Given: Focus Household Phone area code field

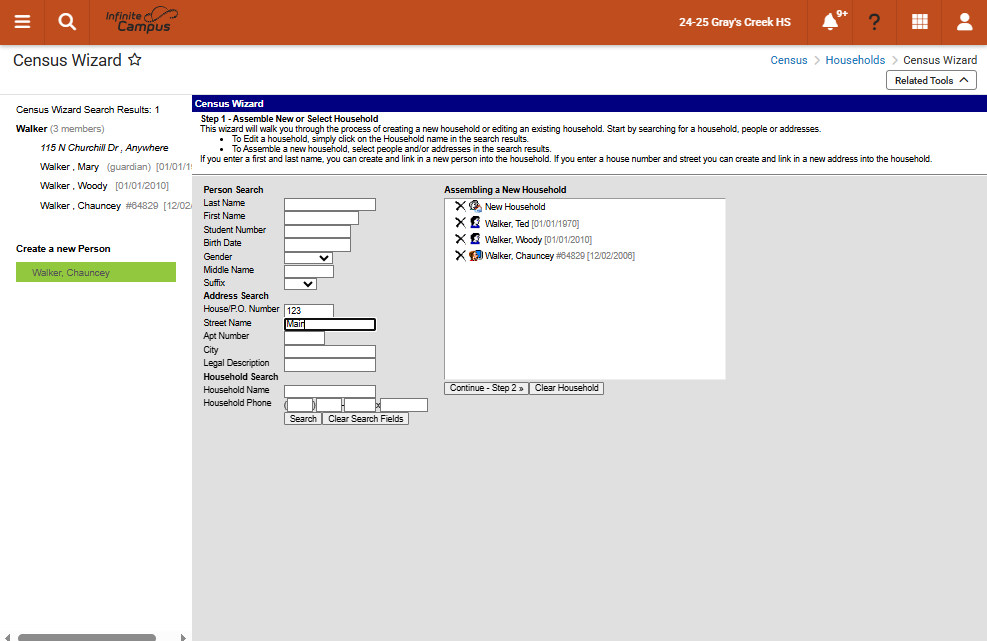Looking at the screenshot, I should coord(300,405).
